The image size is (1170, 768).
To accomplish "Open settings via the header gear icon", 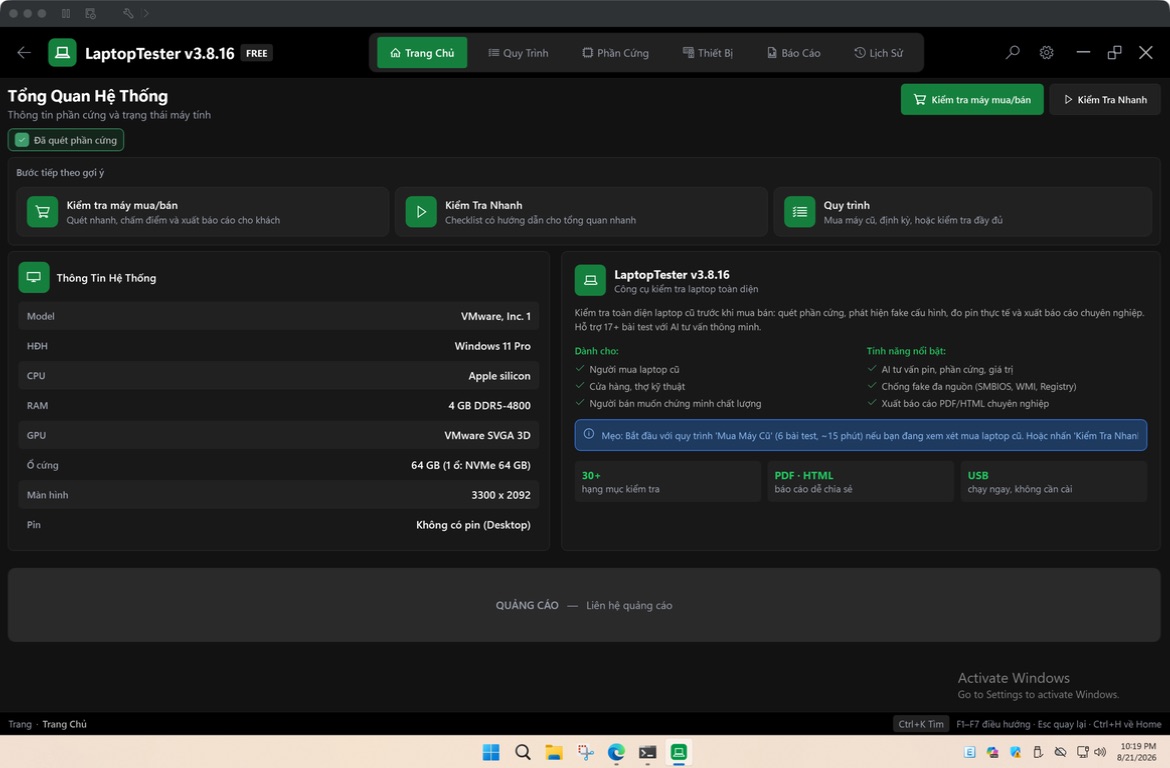I will [x=1047, y=52].
